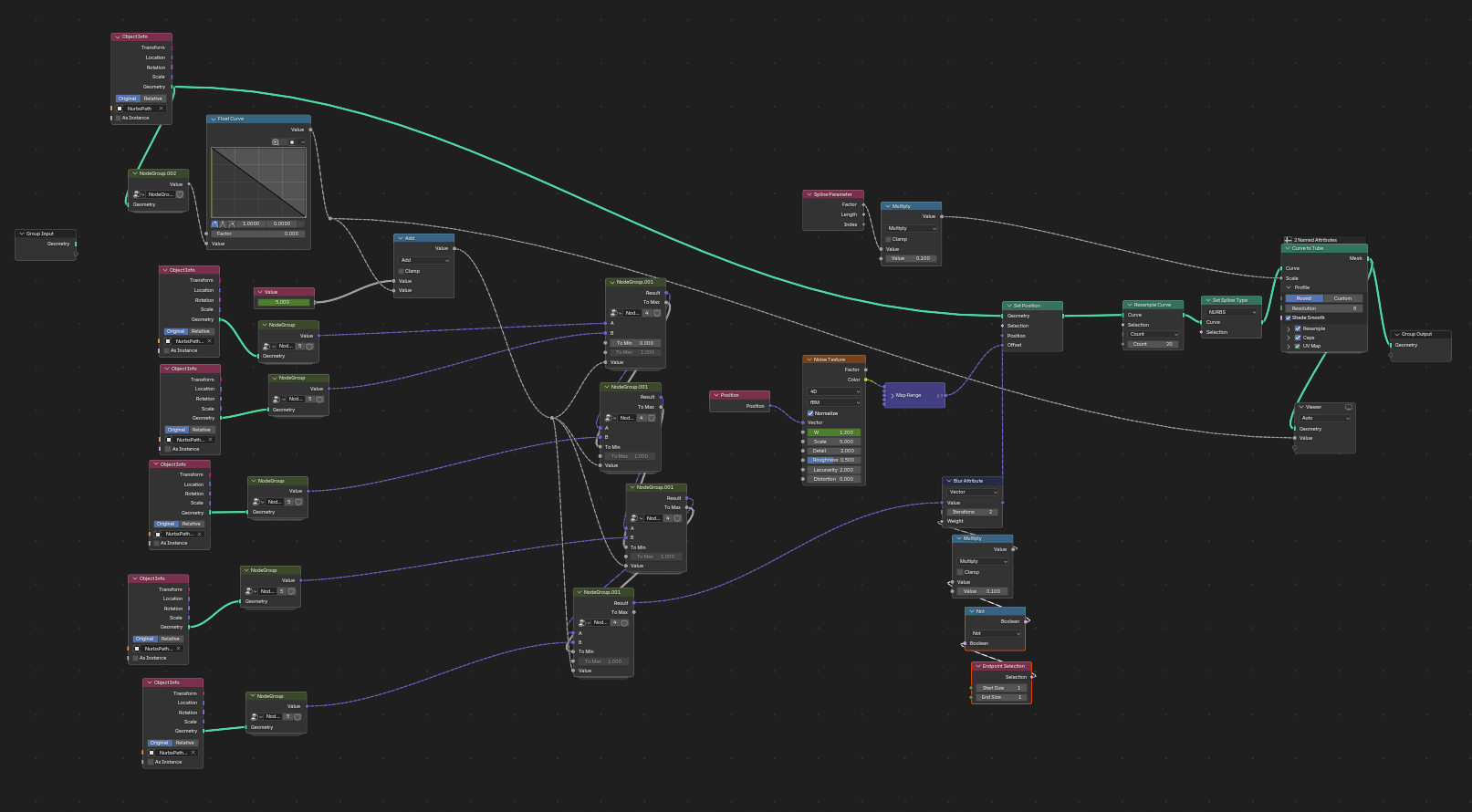Select the Round profile option
The image size is (1472, 812).
coord(1303,298)
